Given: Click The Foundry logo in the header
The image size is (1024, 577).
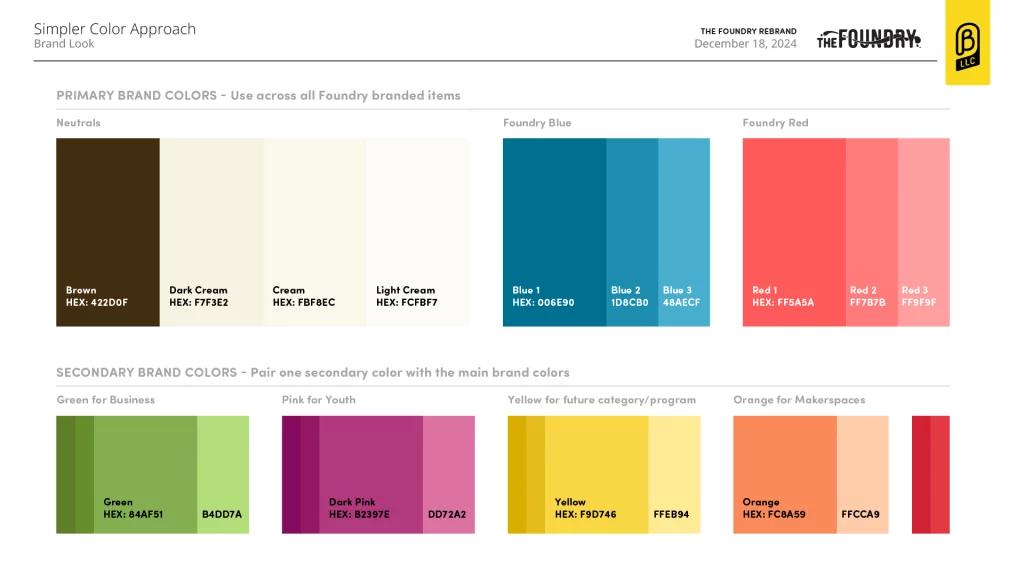Looking at the screenshot, I should coord(868,39).
